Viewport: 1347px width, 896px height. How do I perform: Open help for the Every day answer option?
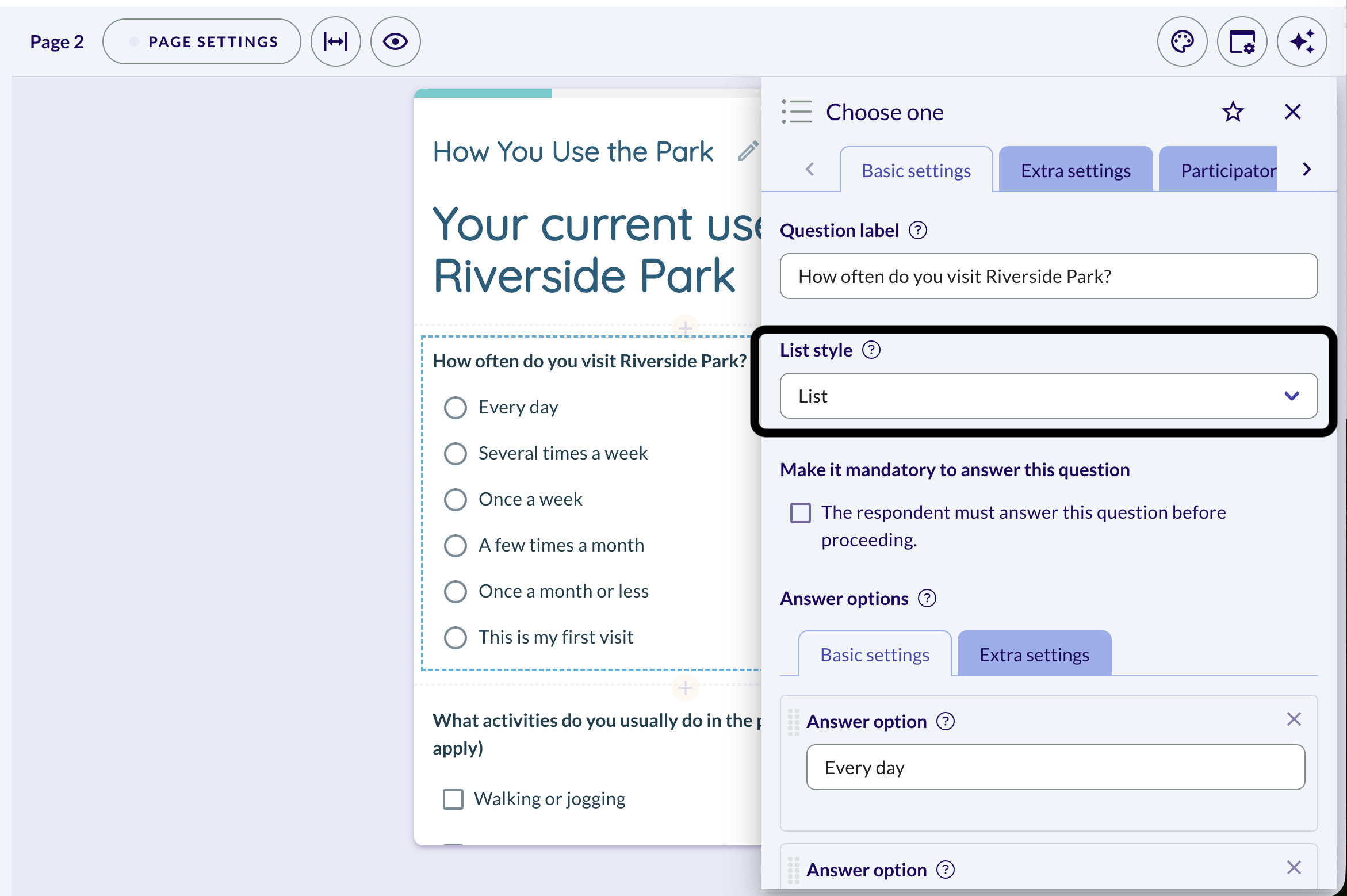(945, 721)
